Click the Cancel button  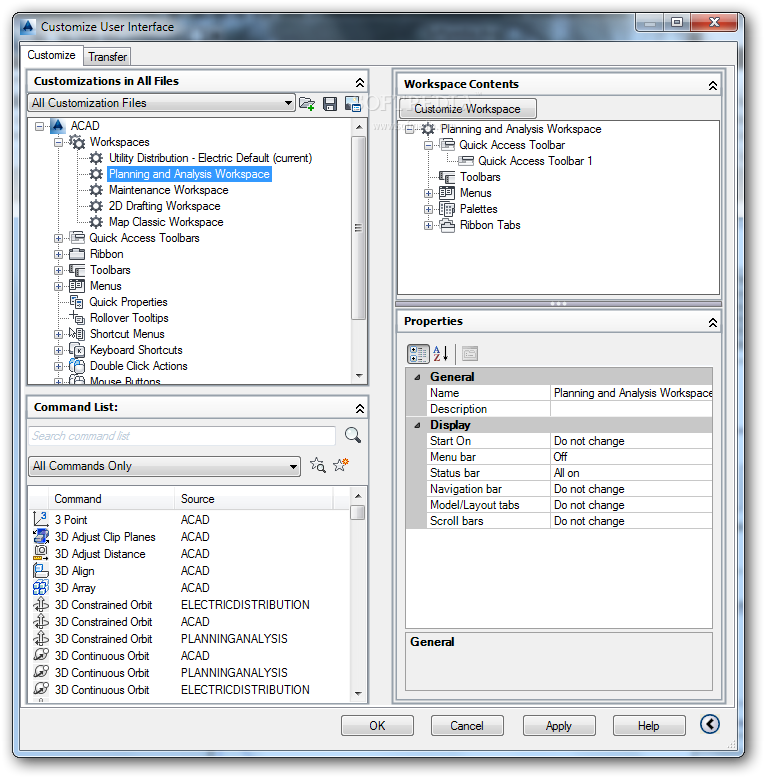tap(467, 725)
